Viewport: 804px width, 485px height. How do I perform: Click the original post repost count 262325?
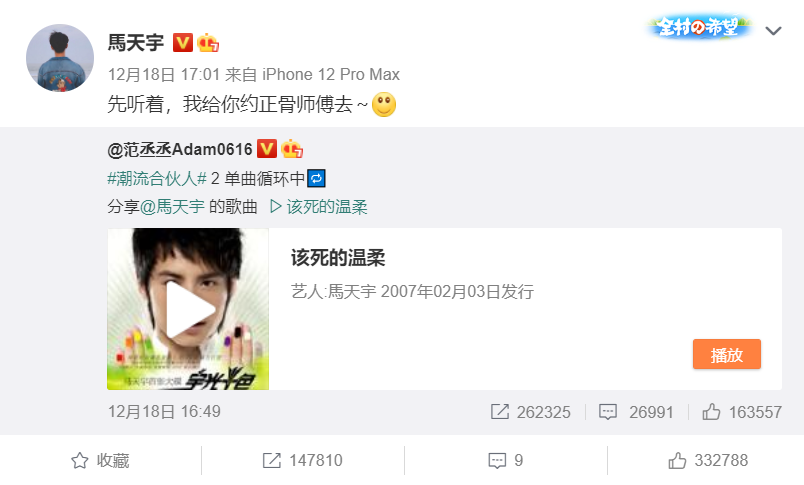click(x=530, y=412)
